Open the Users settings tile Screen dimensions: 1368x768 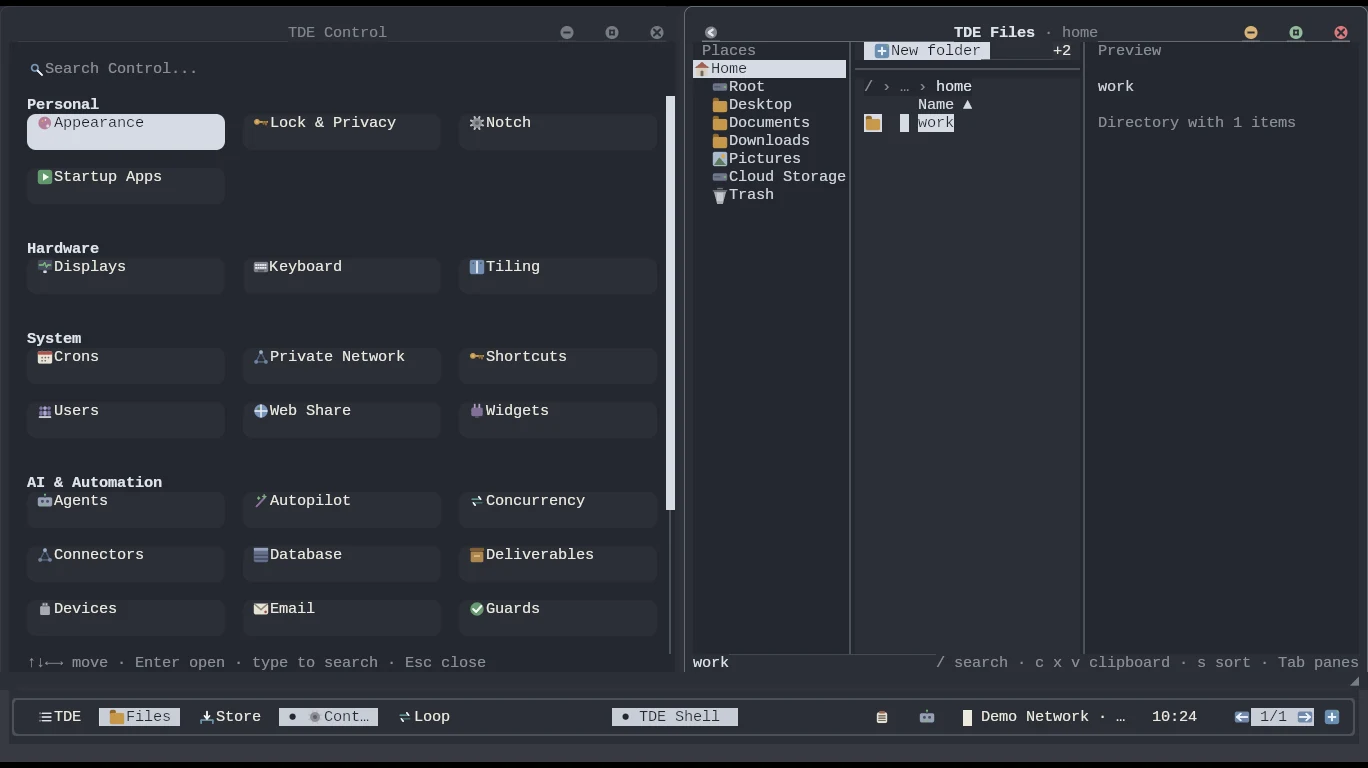pyautogui.click(x=126, y=419)
